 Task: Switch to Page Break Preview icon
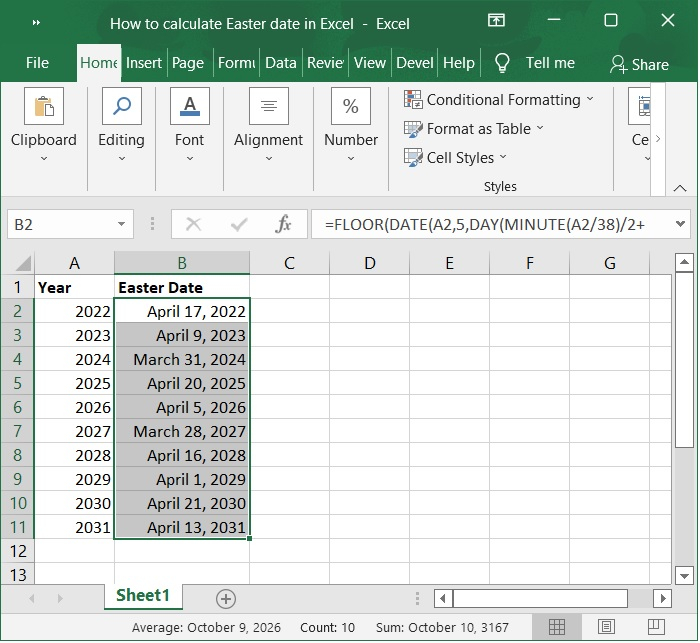[656, 627]
